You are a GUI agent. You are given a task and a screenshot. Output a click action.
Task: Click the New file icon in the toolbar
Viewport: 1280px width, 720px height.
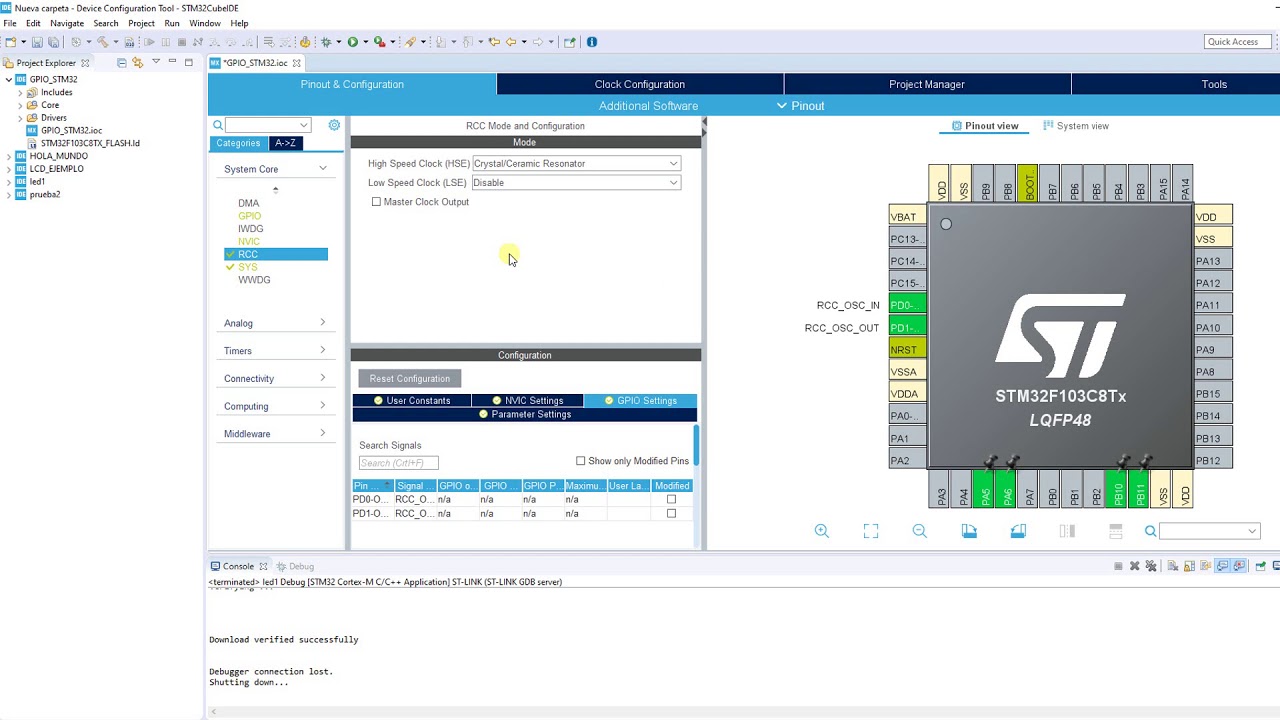[x=11, y=42]
